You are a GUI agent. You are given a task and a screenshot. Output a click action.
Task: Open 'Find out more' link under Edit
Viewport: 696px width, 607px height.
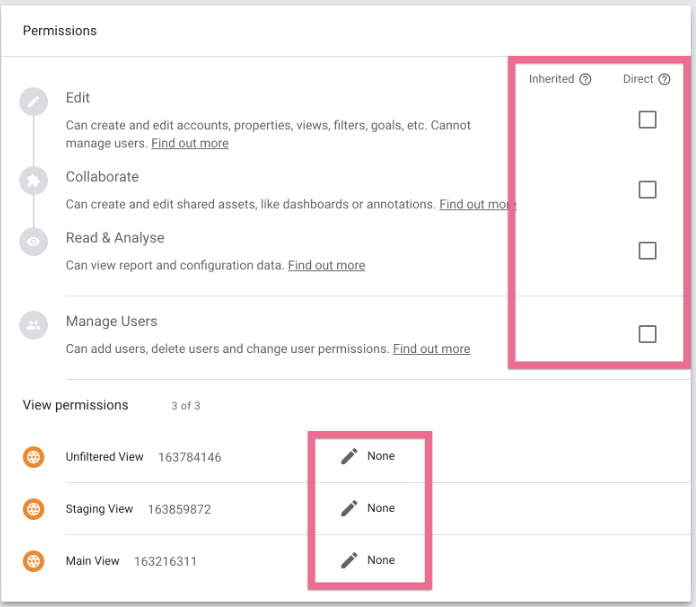(x=190, y=144)
